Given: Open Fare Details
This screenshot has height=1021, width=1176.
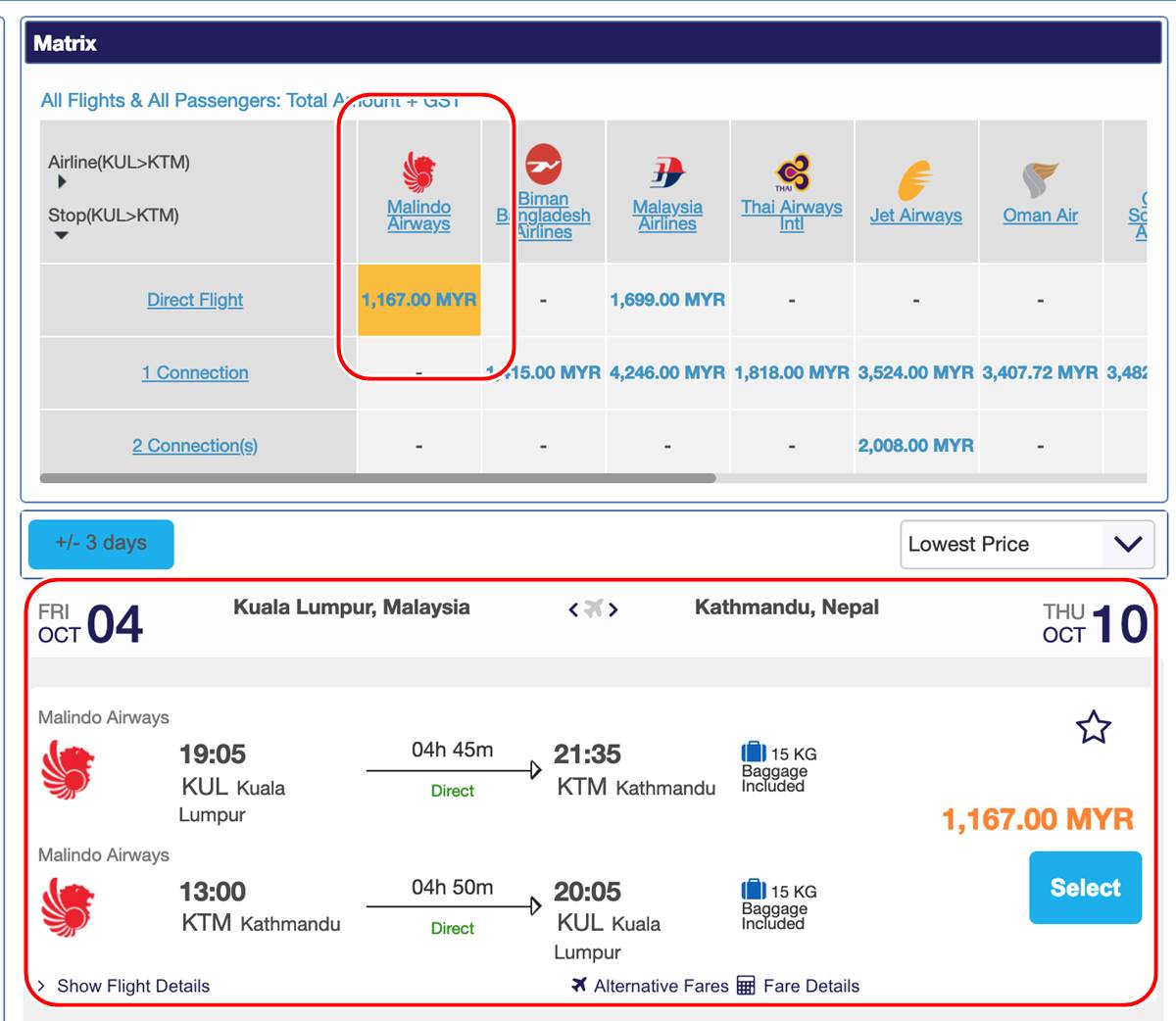Looking at the screenshot, I should pos(811,986).
